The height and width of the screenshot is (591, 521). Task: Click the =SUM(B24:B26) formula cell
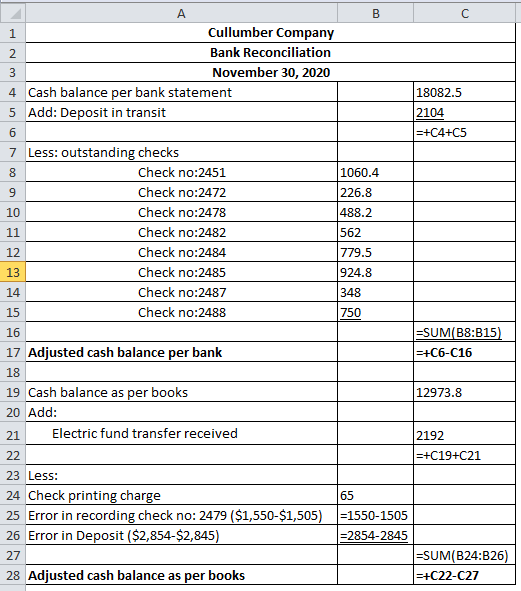tap(464, 555)
